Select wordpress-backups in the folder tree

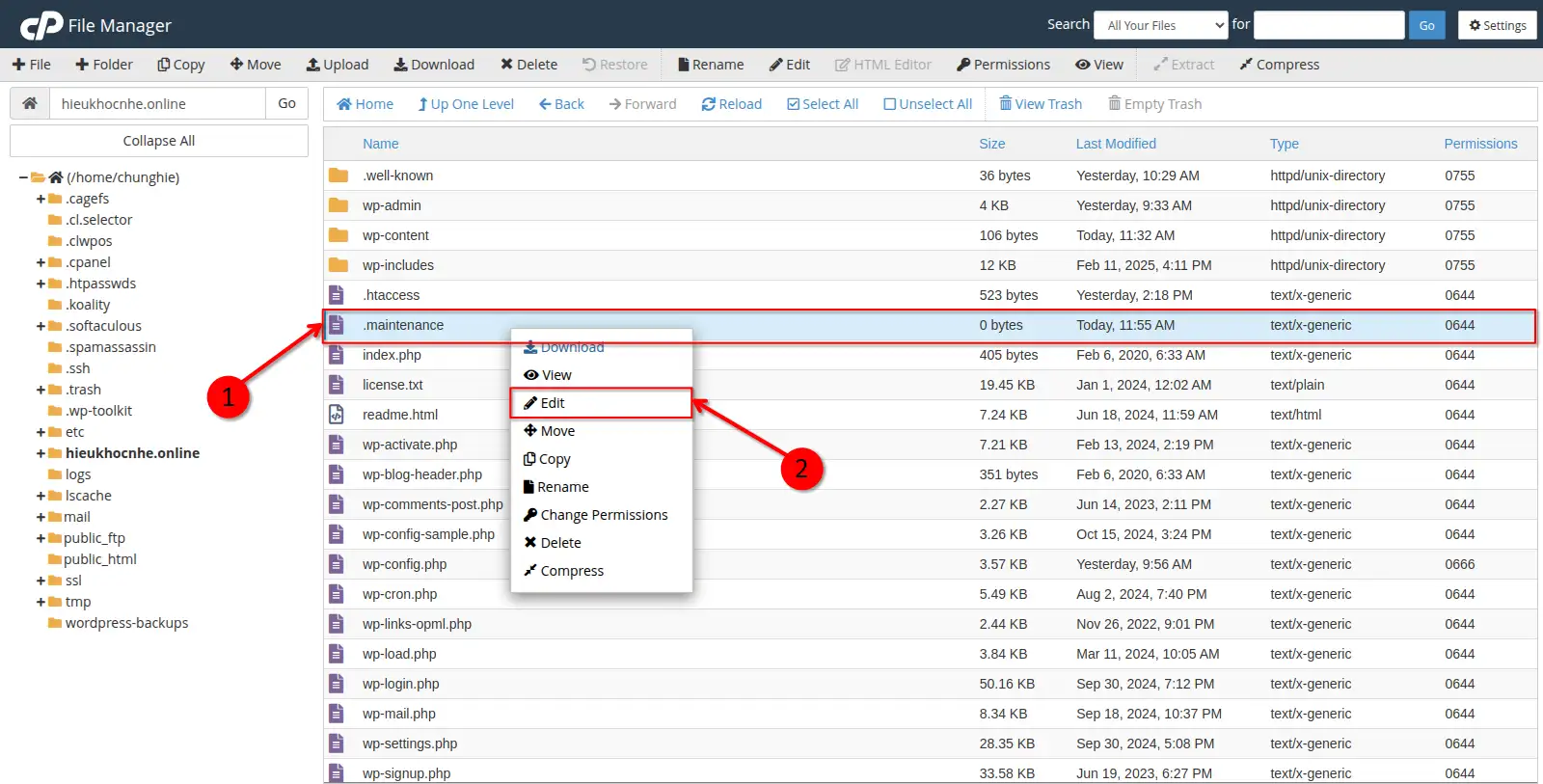pos(126,623)
